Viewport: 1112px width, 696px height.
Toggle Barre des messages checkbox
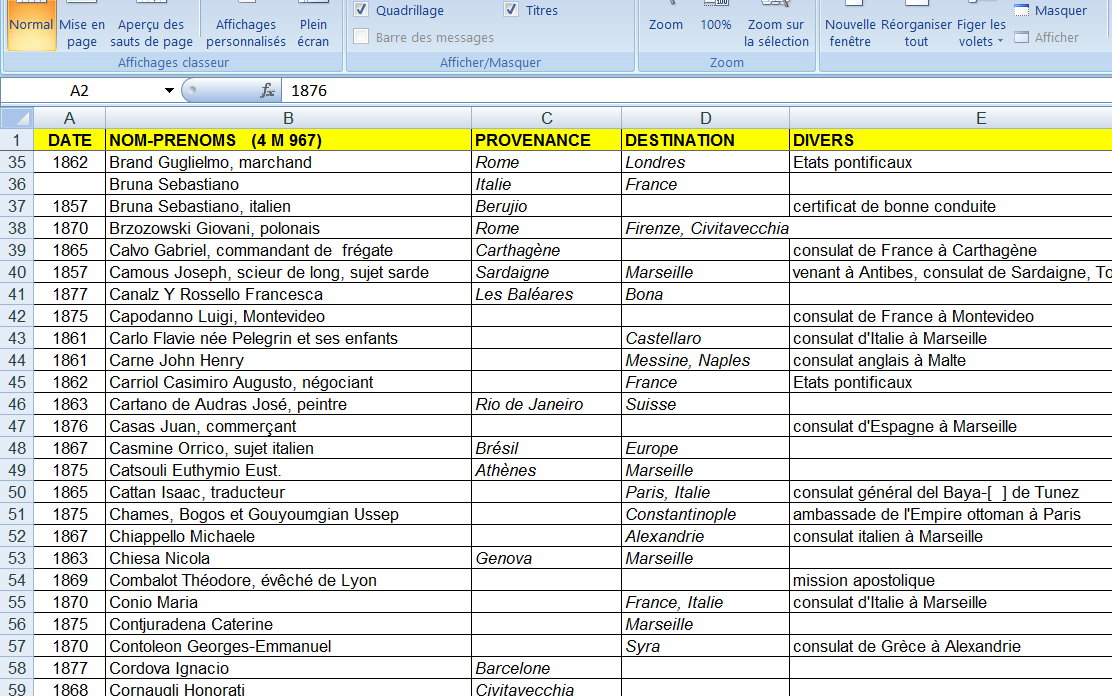pos(361,37)
